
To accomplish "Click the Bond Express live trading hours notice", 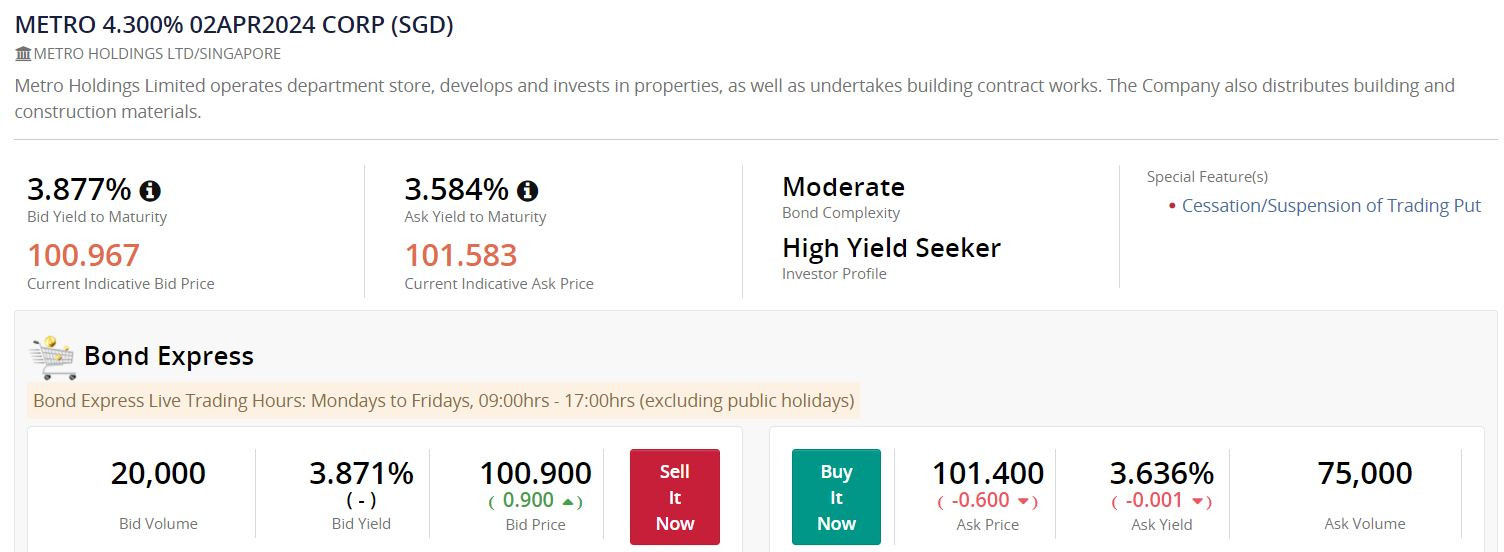I will tap(444, 401).
